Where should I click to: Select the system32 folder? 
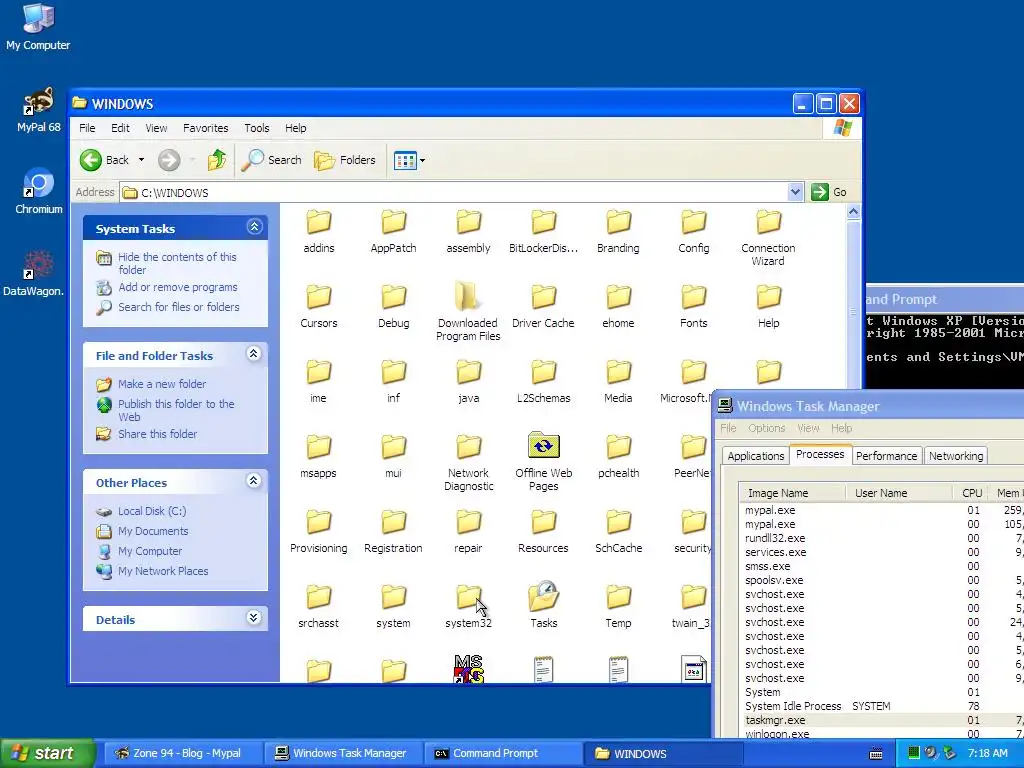tap(468, 607)
